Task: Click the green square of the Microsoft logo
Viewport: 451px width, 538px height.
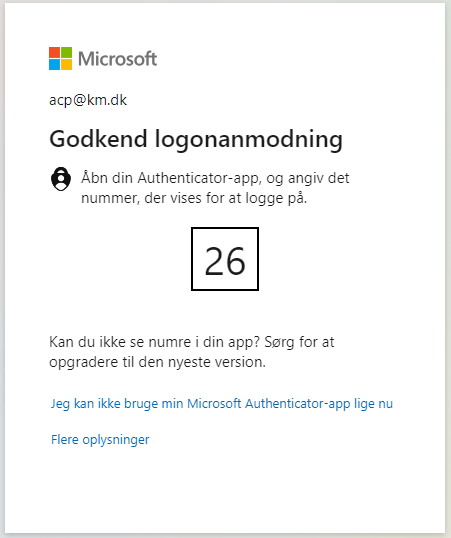Action: click(67, 52)
